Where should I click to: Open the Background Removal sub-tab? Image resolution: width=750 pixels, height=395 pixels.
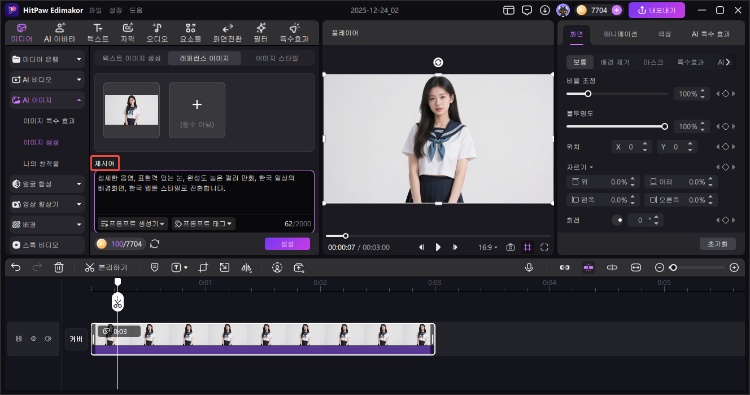pos(615,62)
